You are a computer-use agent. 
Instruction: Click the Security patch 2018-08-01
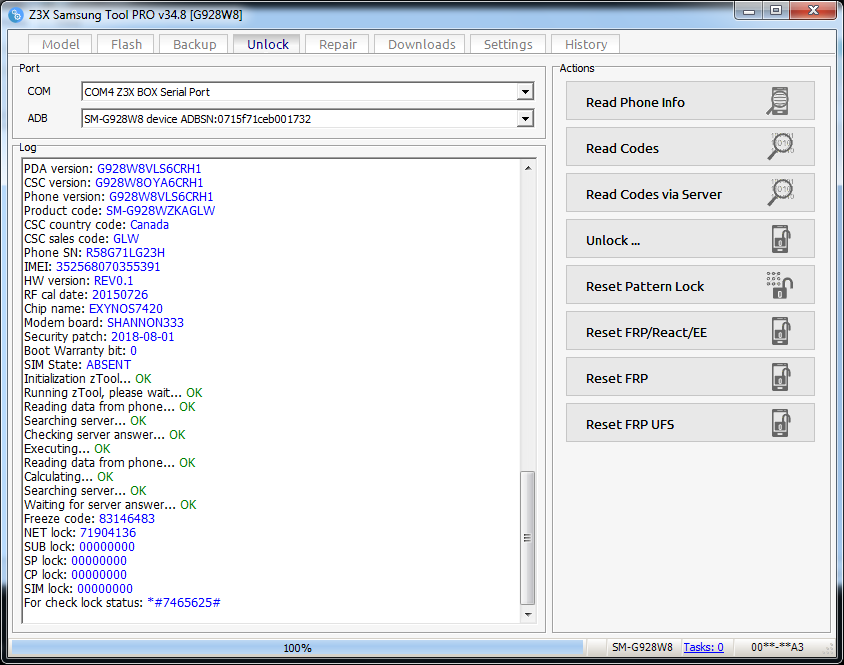pyautogui.click(x=143, y=337)
